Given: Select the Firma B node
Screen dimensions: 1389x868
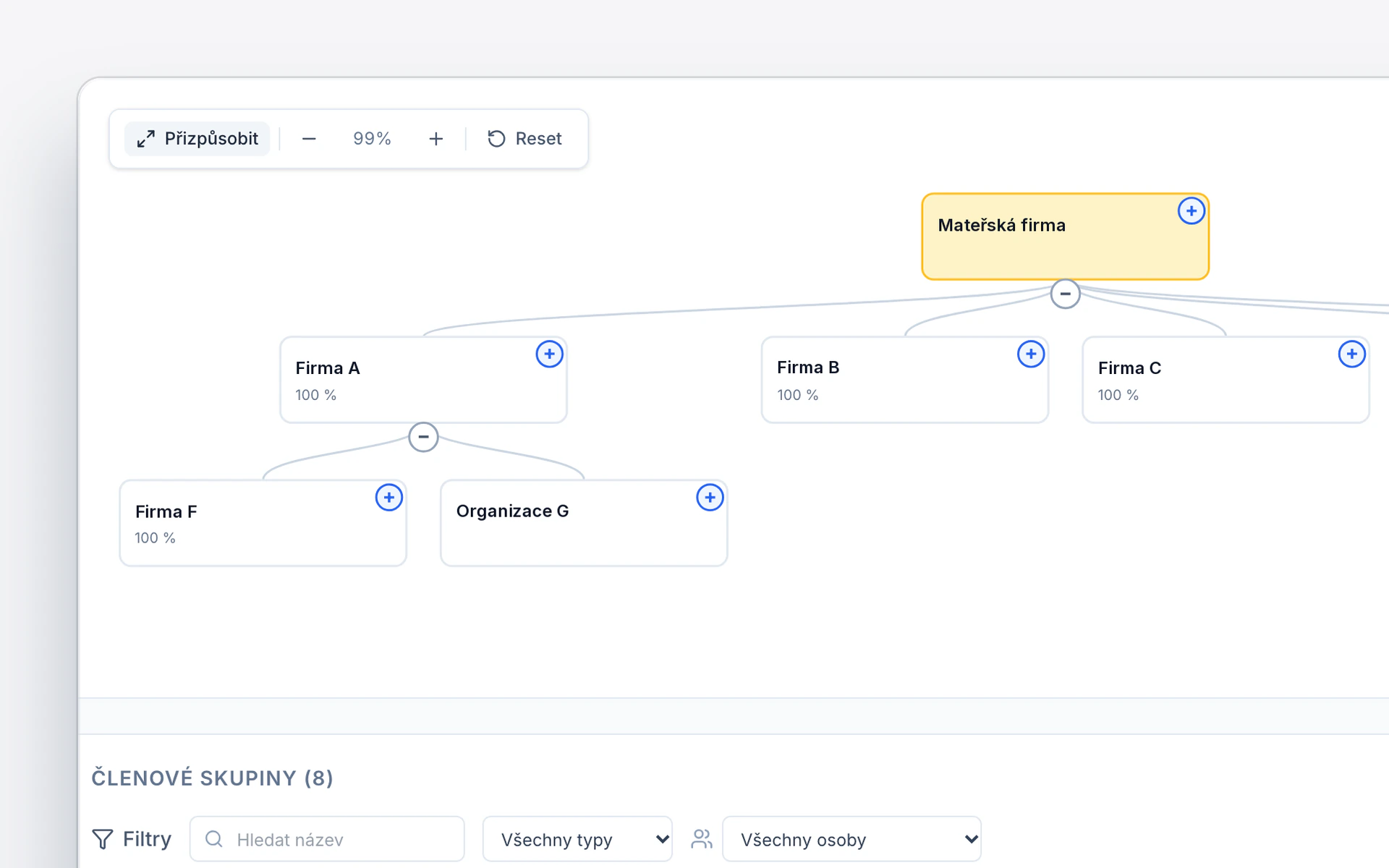Looking at the screenshot, I should coord(904,380).
